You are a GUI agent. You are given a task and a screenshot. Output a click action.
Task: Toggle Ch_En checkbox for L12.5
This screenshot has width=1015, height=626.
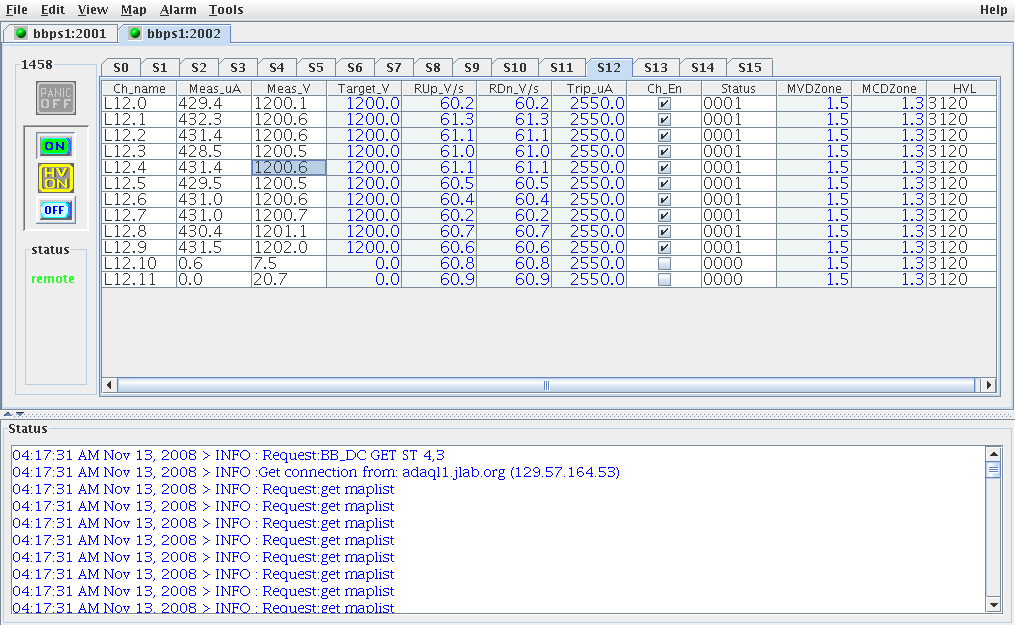(x=664, y=184)
